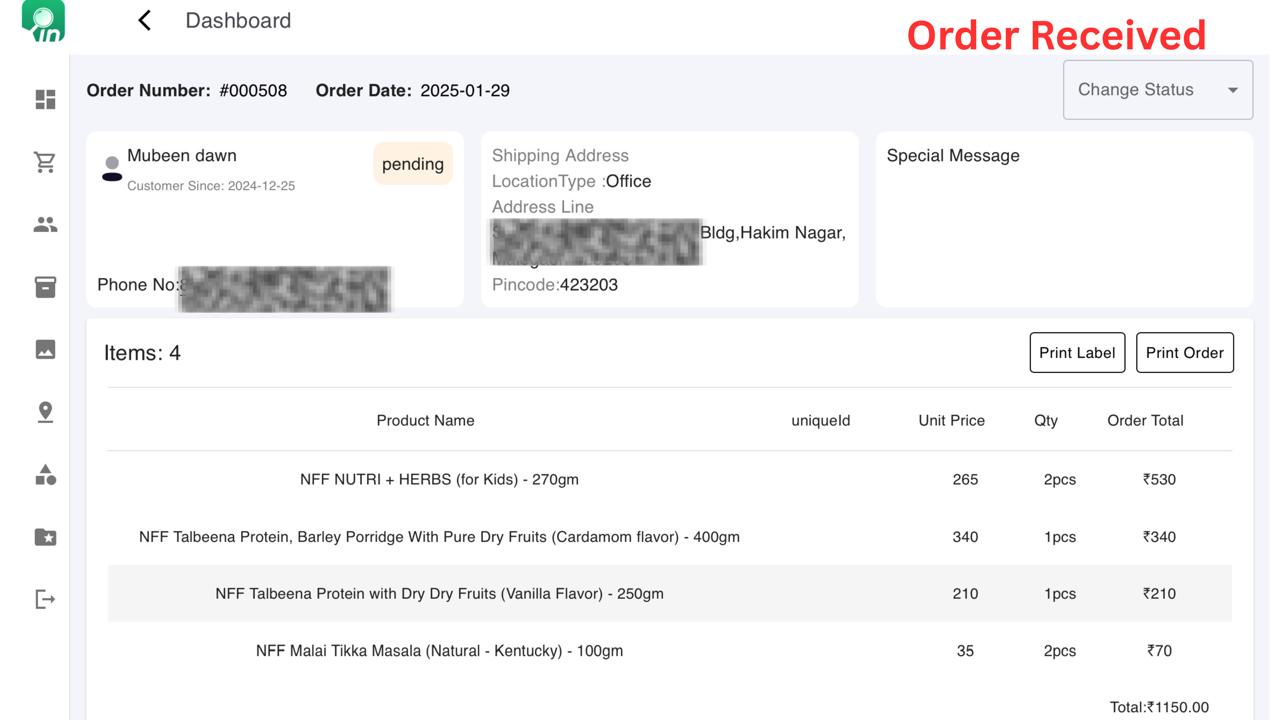Open the Change Status dropdown
Screen dimensions: 1280x720
[x=1157, y=90]
